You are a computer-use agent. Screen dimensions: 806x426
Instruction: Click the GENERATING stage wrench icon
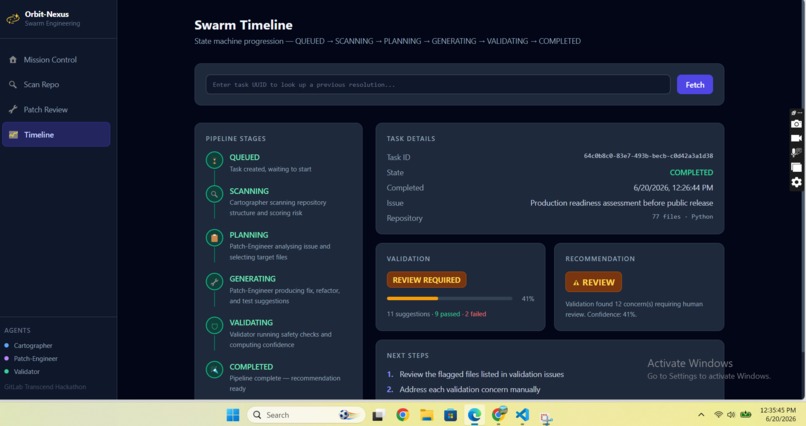(x=214, y=282)
